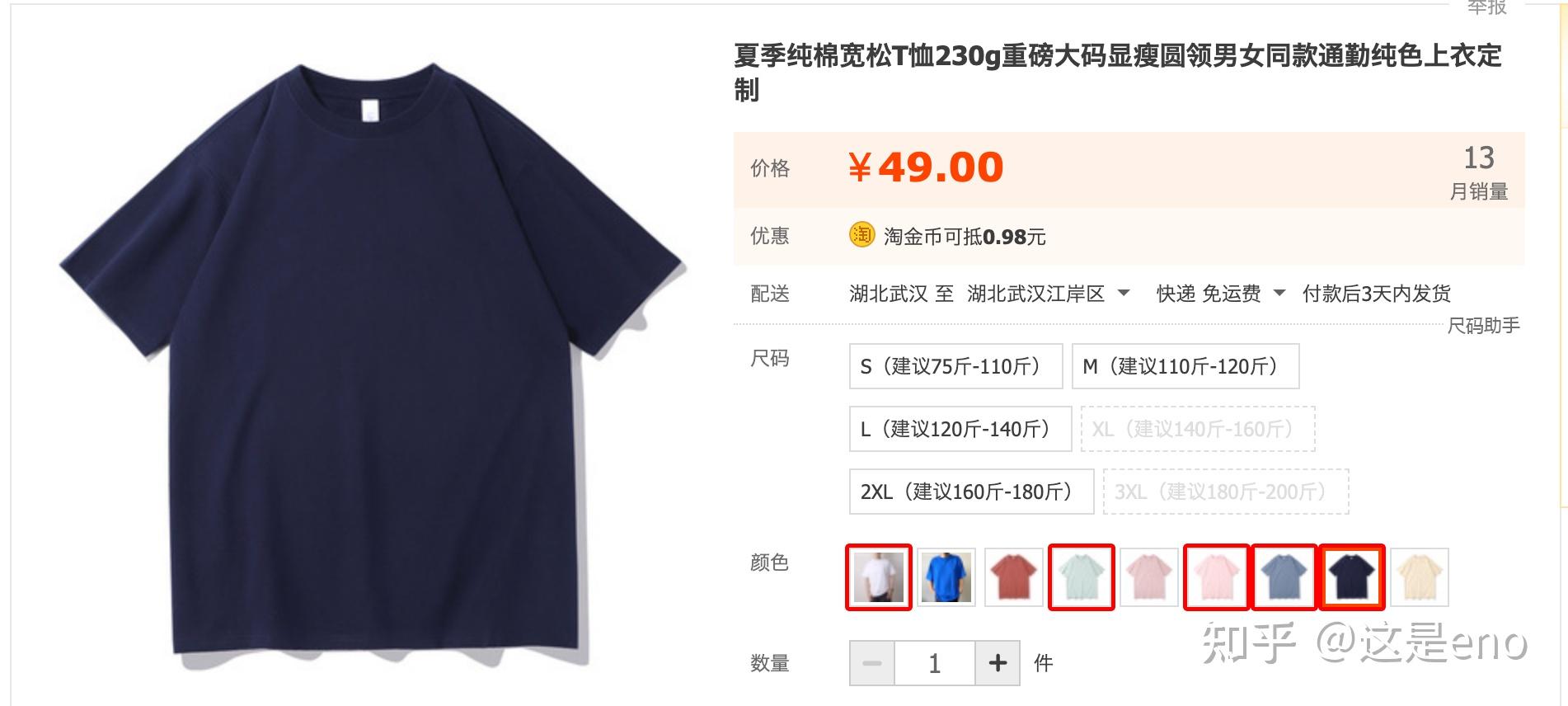Choose the navy blue T-shirt swatch
This screenshot has height=706, width=1568.
1352,577
